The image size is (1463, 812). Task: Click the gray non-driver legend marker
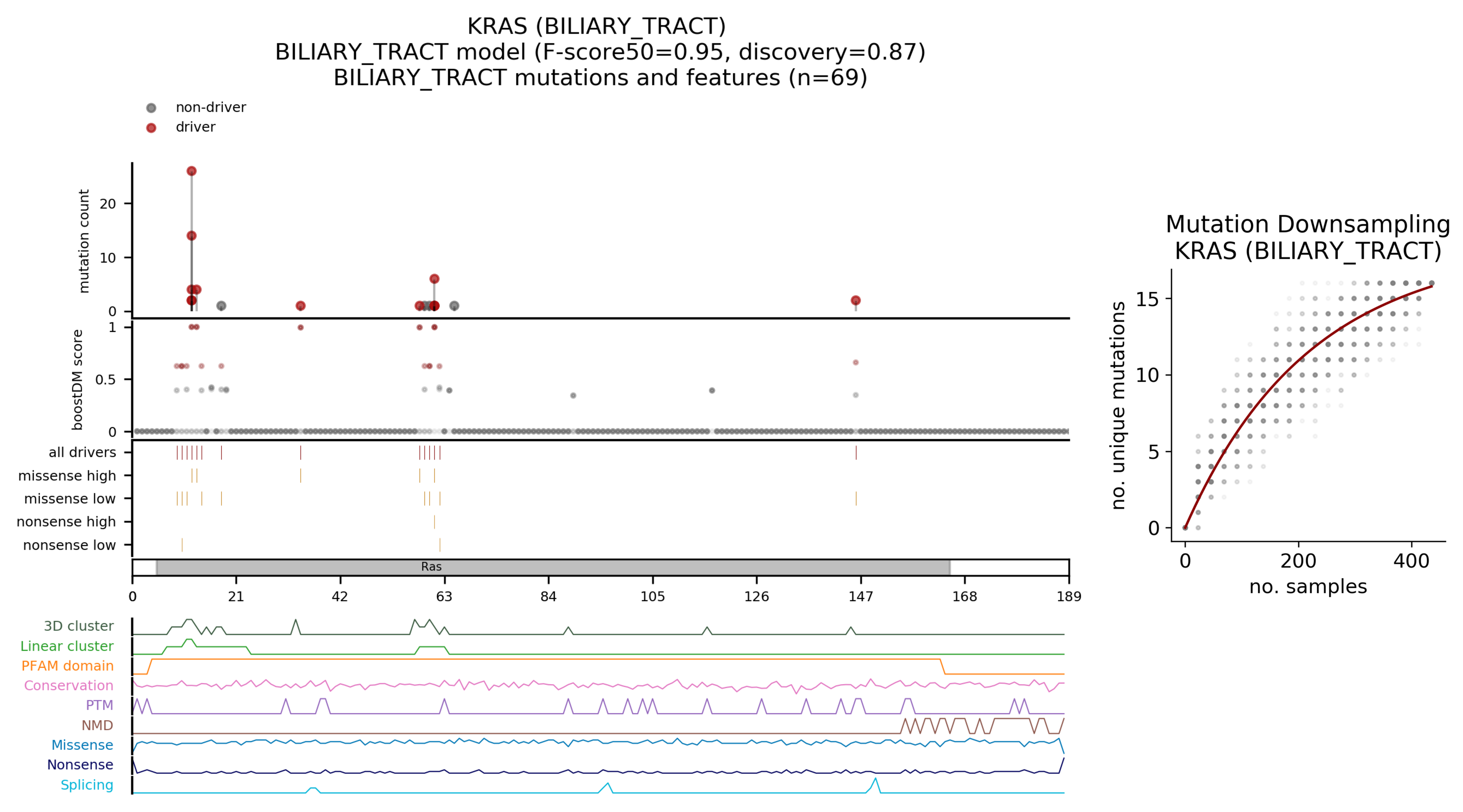tap(151, 108)
